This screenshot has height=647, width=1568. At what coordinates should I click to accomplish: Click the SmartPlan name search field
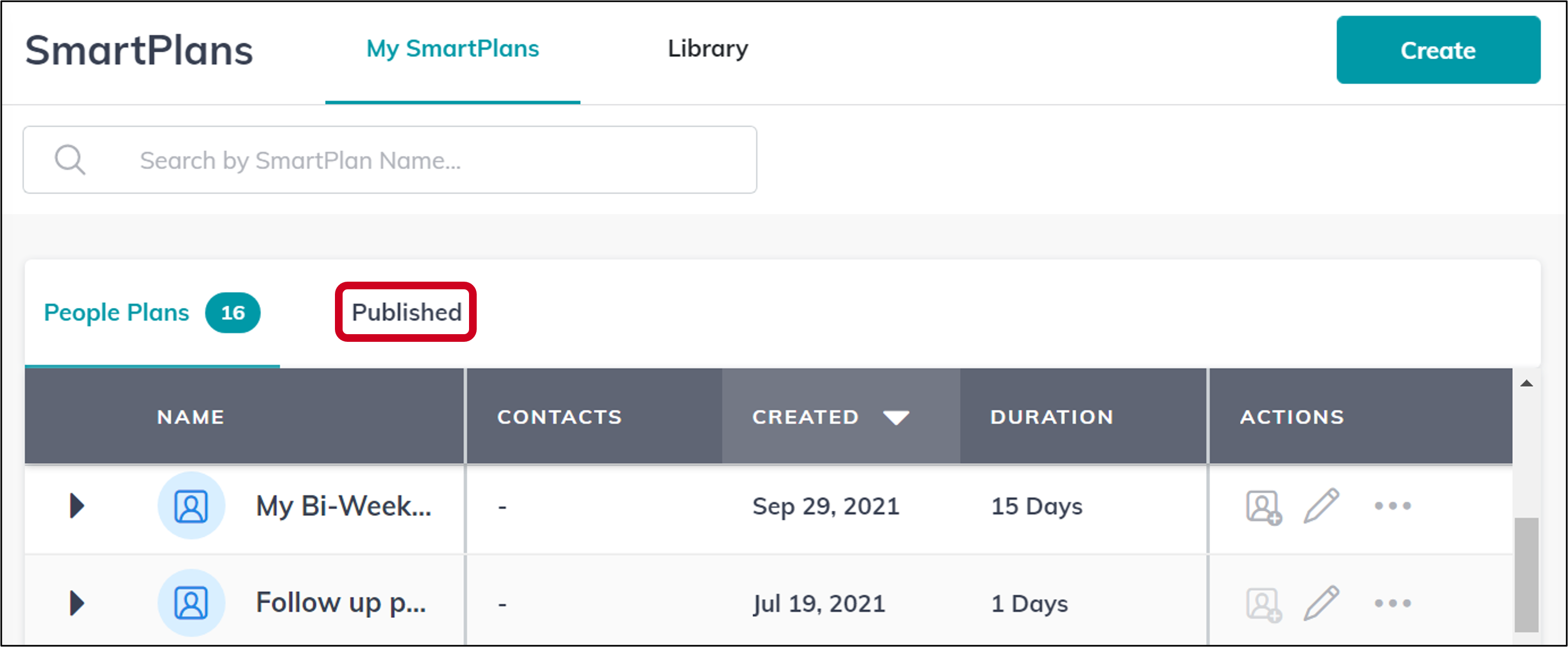[390, 159]
